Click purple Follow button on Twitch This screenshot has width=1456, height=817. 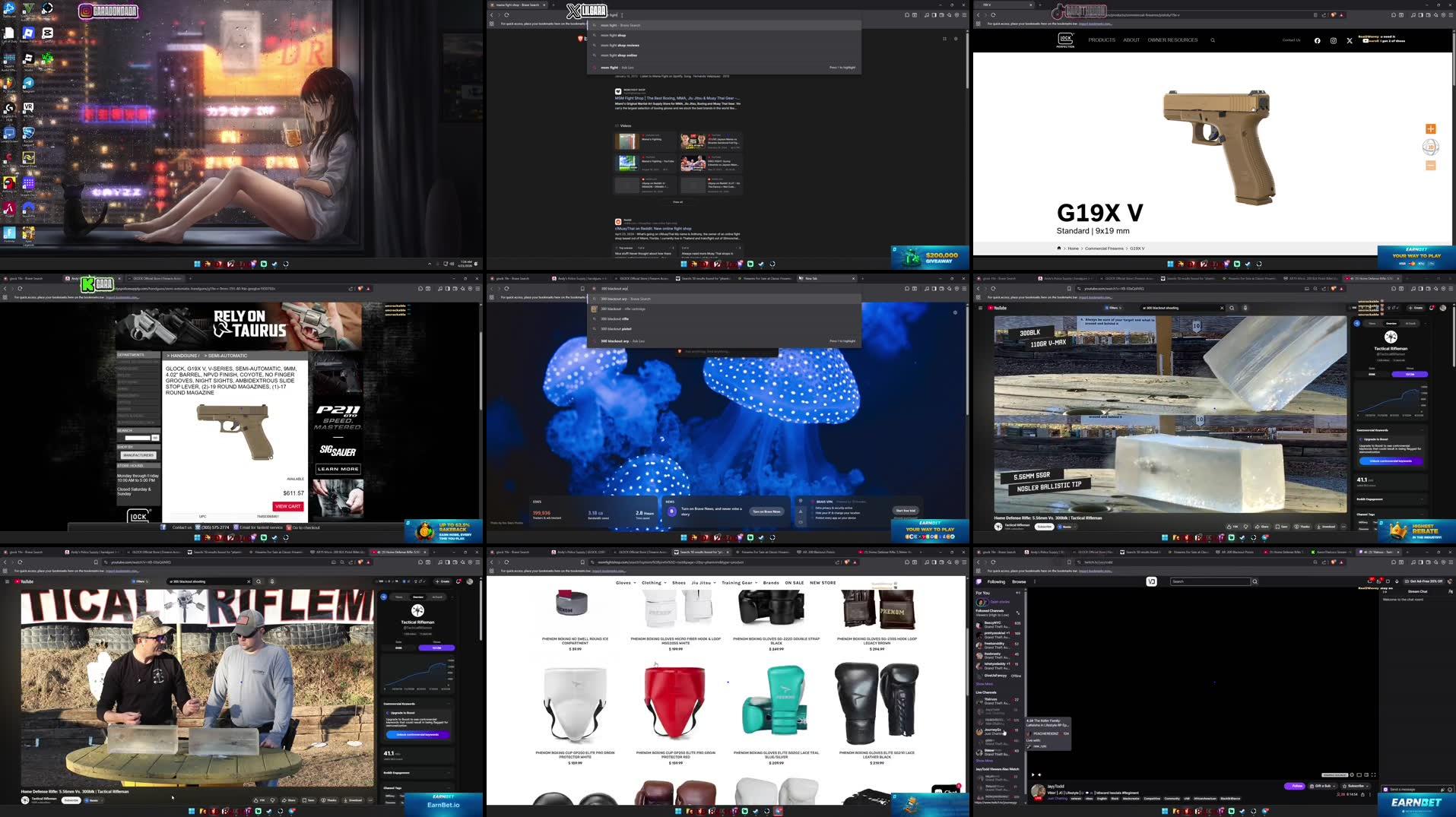(1294, 786)
